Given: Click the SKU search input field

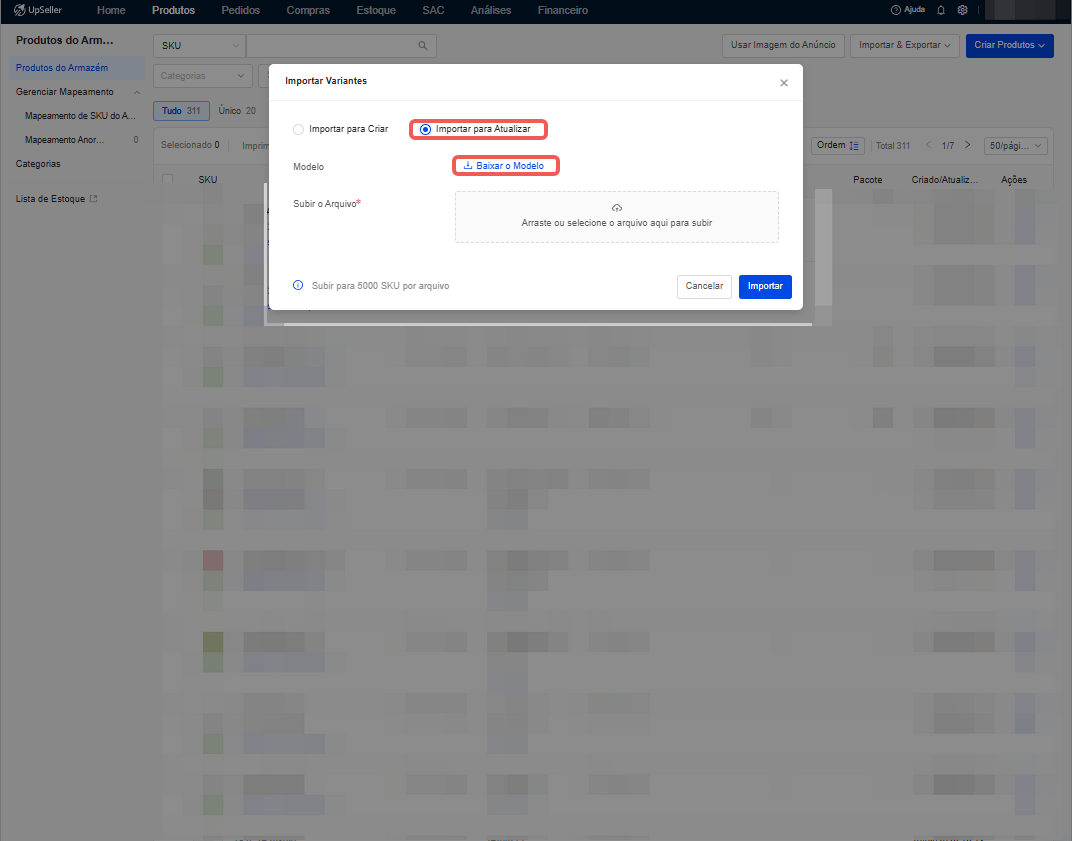Looking at the screenshot, I should click(x=332, y=46).
